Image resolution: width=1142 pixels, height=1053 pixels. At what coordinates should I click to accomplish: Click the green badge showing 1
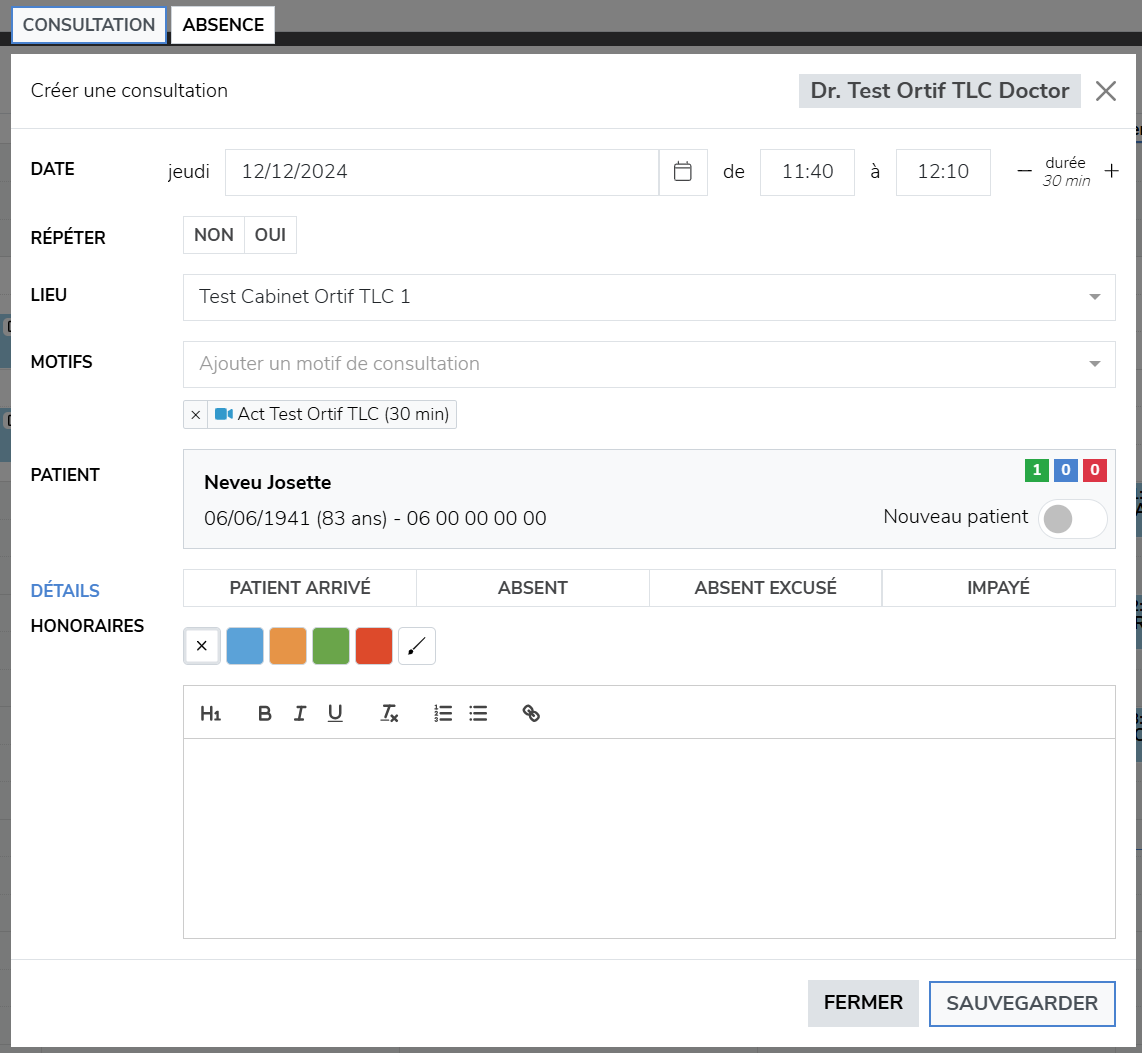point(1036,470)
